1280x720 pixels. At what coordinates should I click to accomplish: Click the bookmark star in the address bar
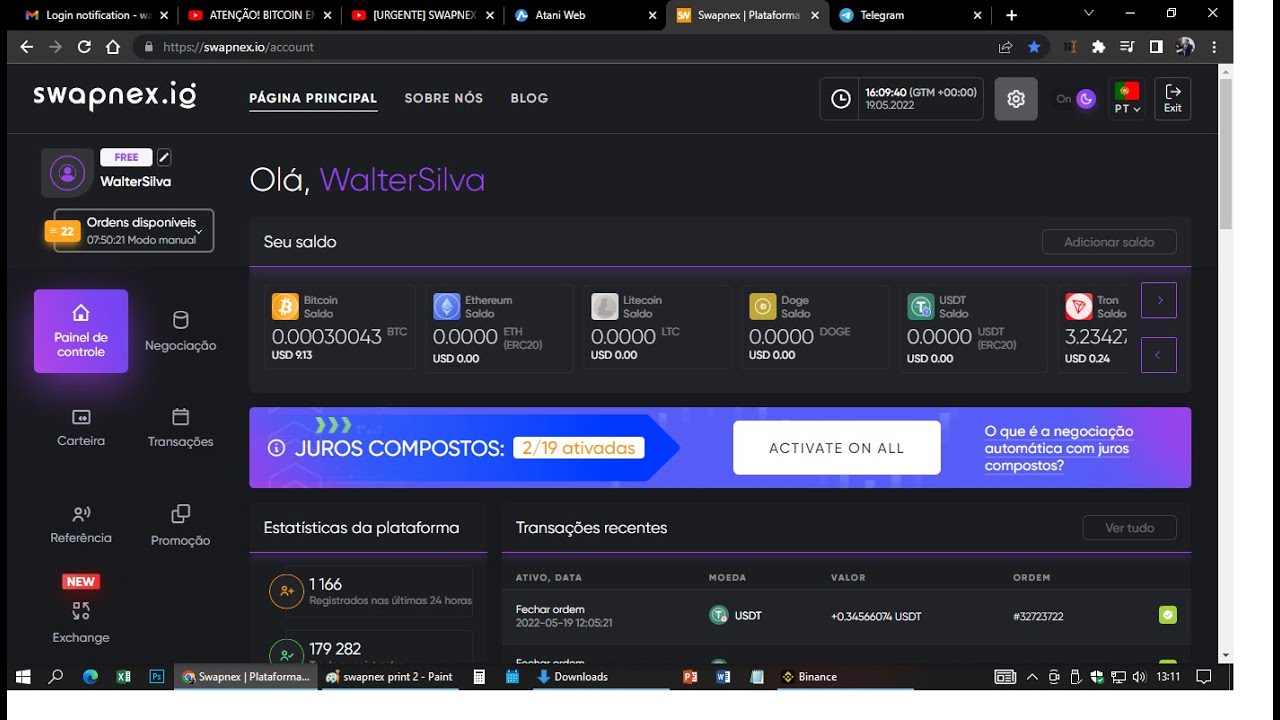(x=1034, y=47)
